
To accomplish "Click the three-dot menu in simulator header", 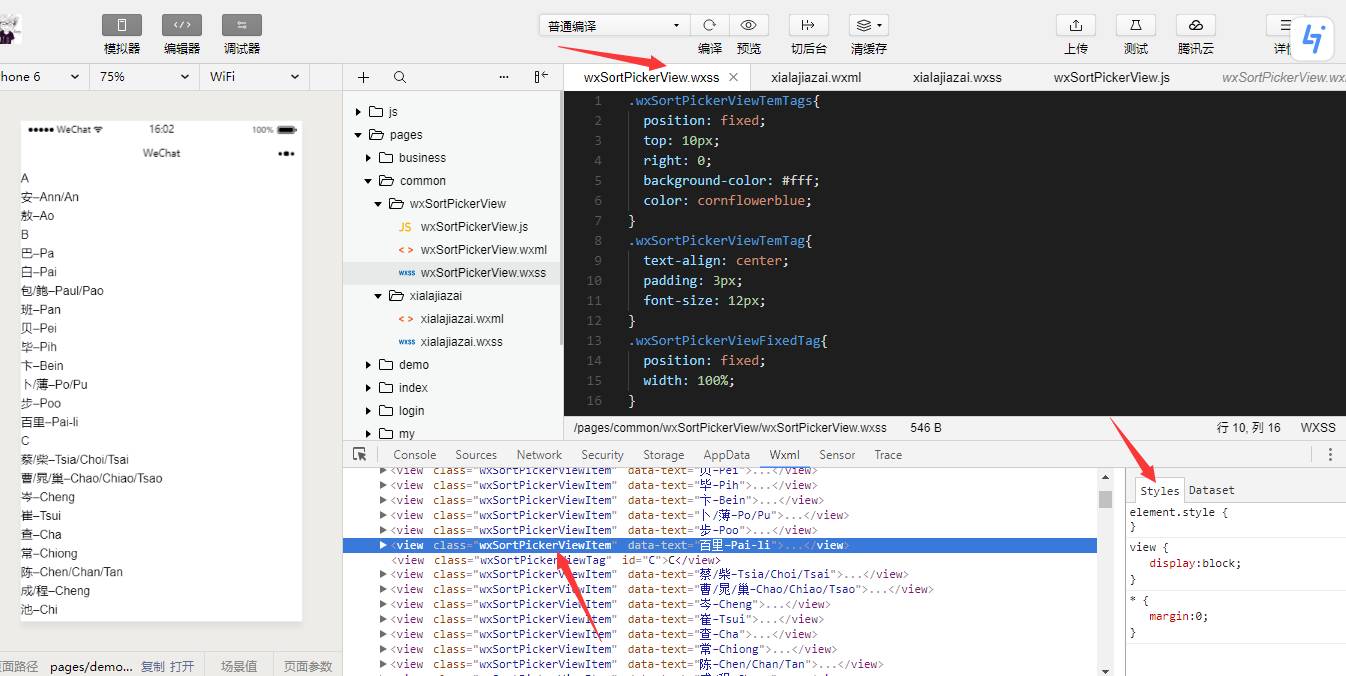I will (286, 153).
